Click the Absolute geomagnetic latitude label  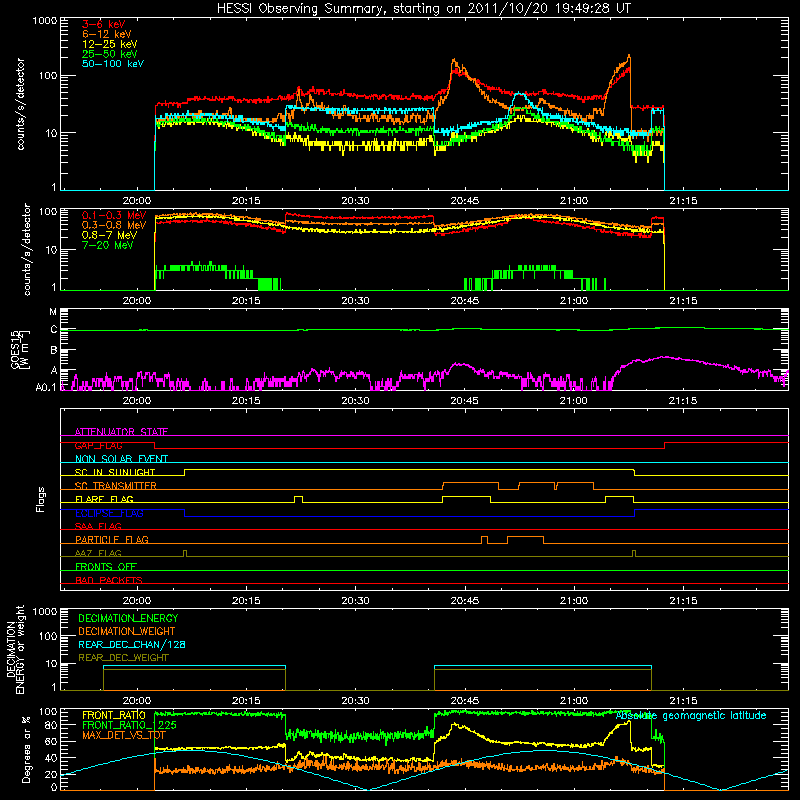click(x=691, y=716)
